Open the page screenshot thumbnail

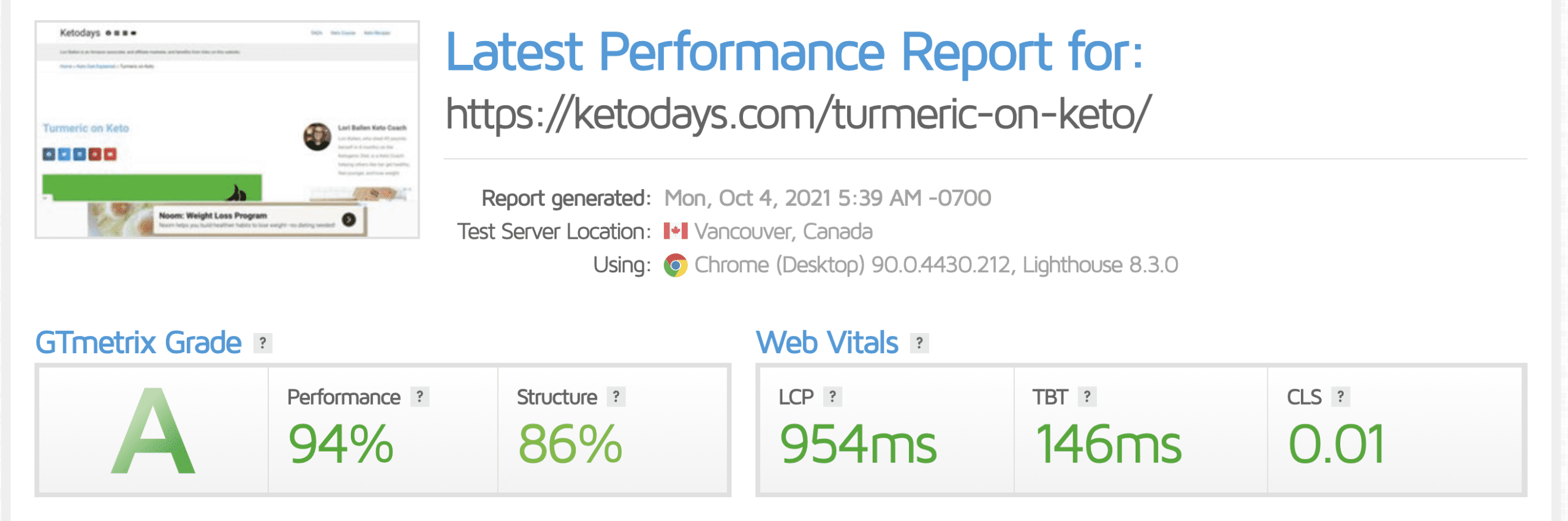[x=227, y=130]
